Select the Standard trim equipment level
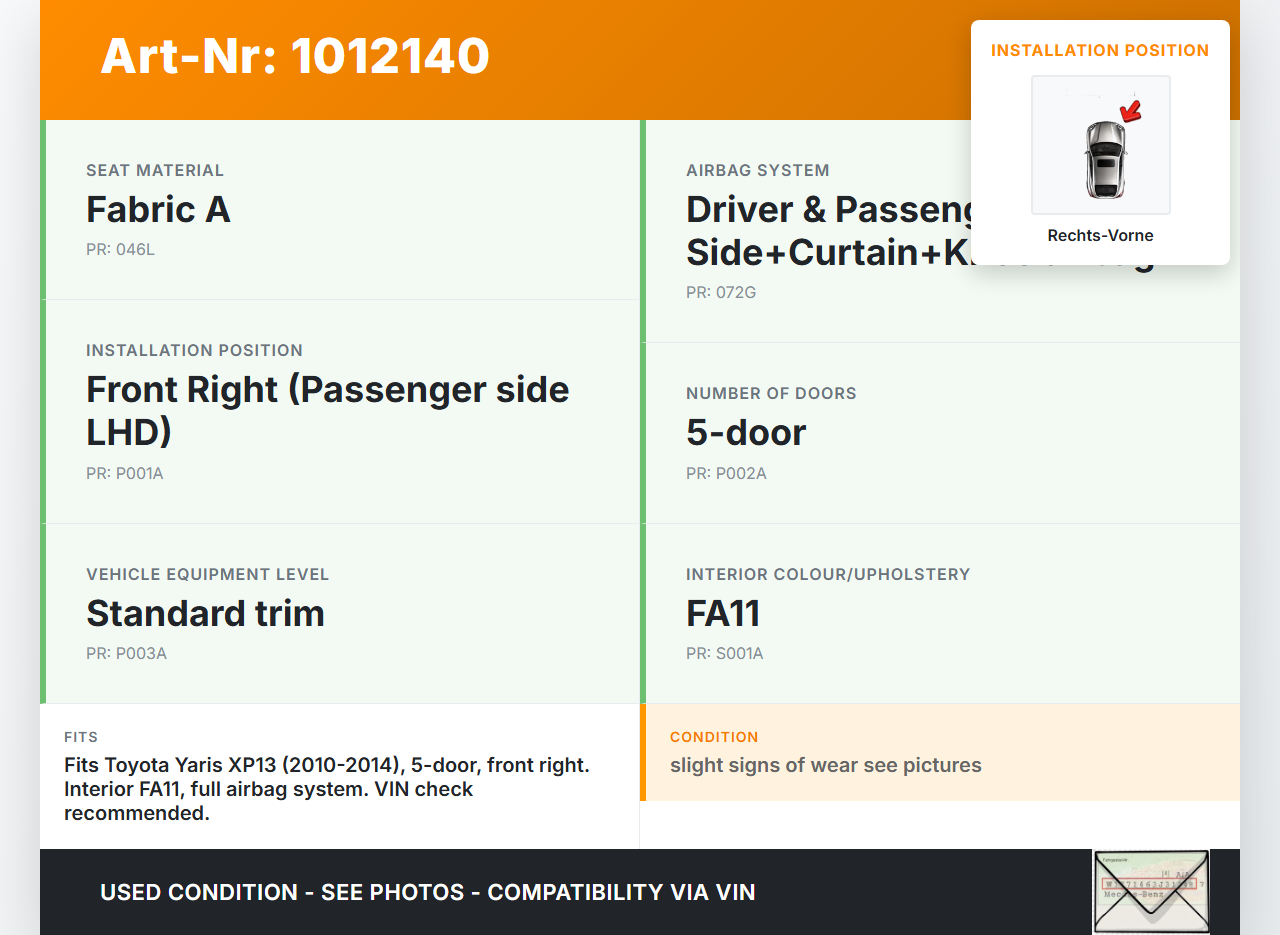Image resolution: width=1280 pixels, height=935 pixels. pos(205,613)
